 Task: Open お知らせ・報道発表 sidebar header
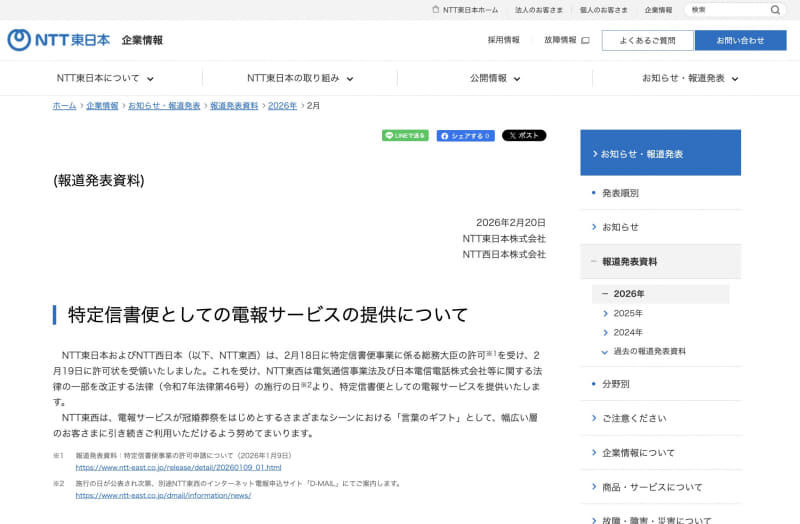[661, 153]
